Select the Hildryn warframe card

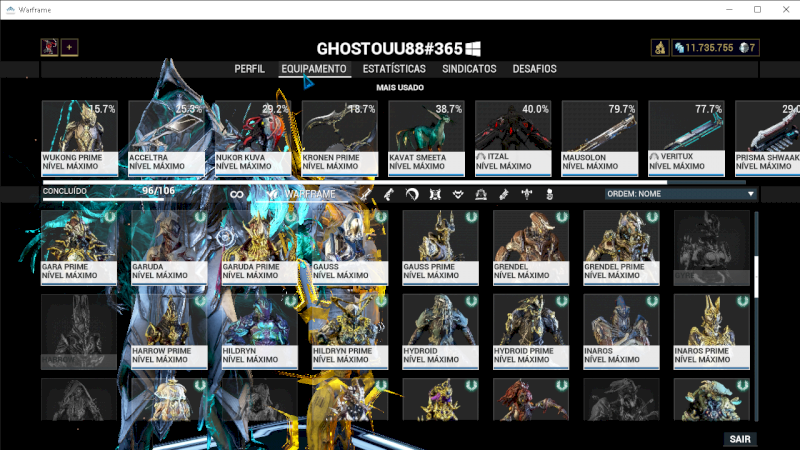[x=260, y=332]
